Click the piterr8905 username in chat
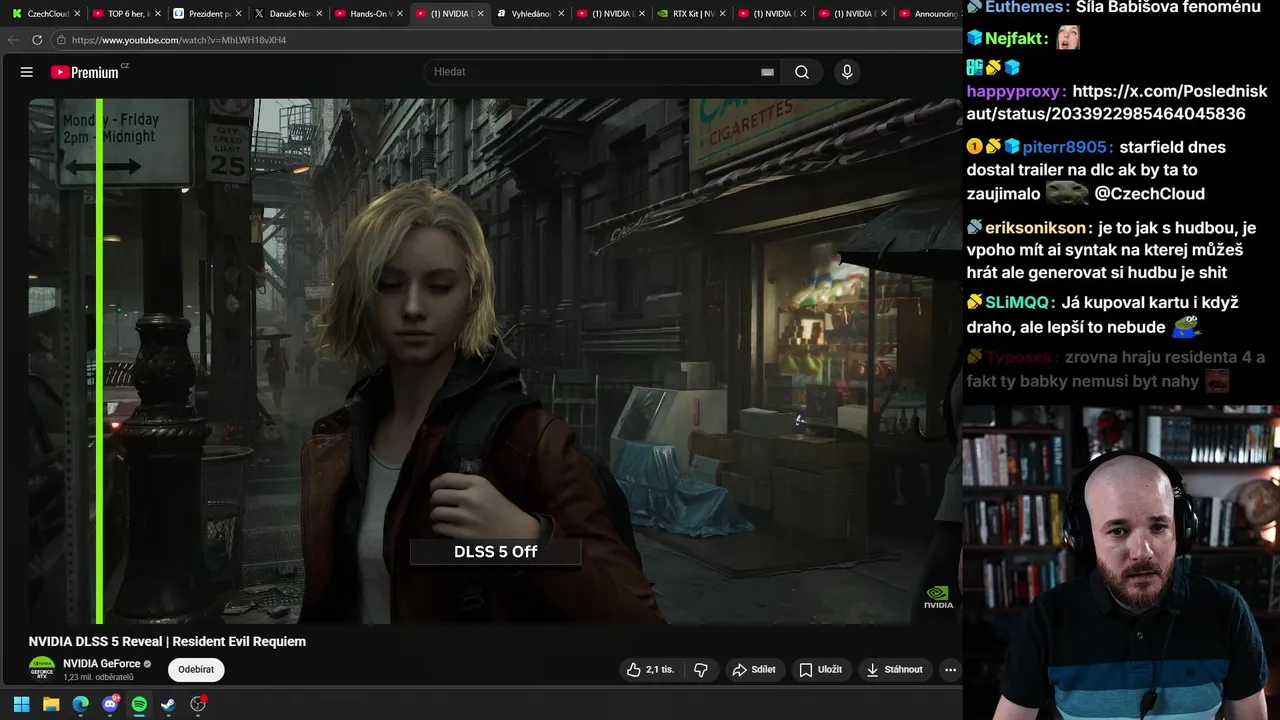 (x=1066, y=147)
